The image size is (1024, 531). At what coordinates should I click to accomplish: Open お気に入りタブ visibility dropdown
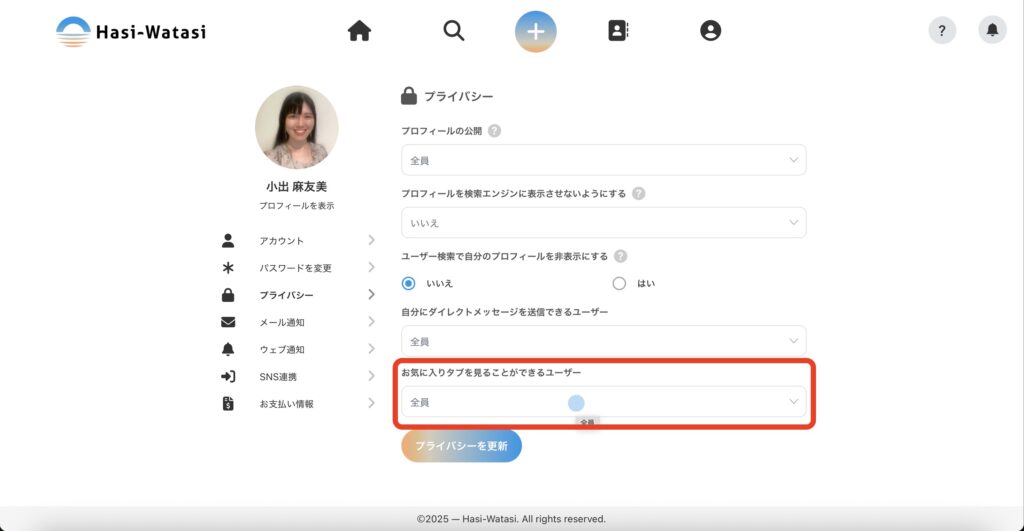coord(603,402)
